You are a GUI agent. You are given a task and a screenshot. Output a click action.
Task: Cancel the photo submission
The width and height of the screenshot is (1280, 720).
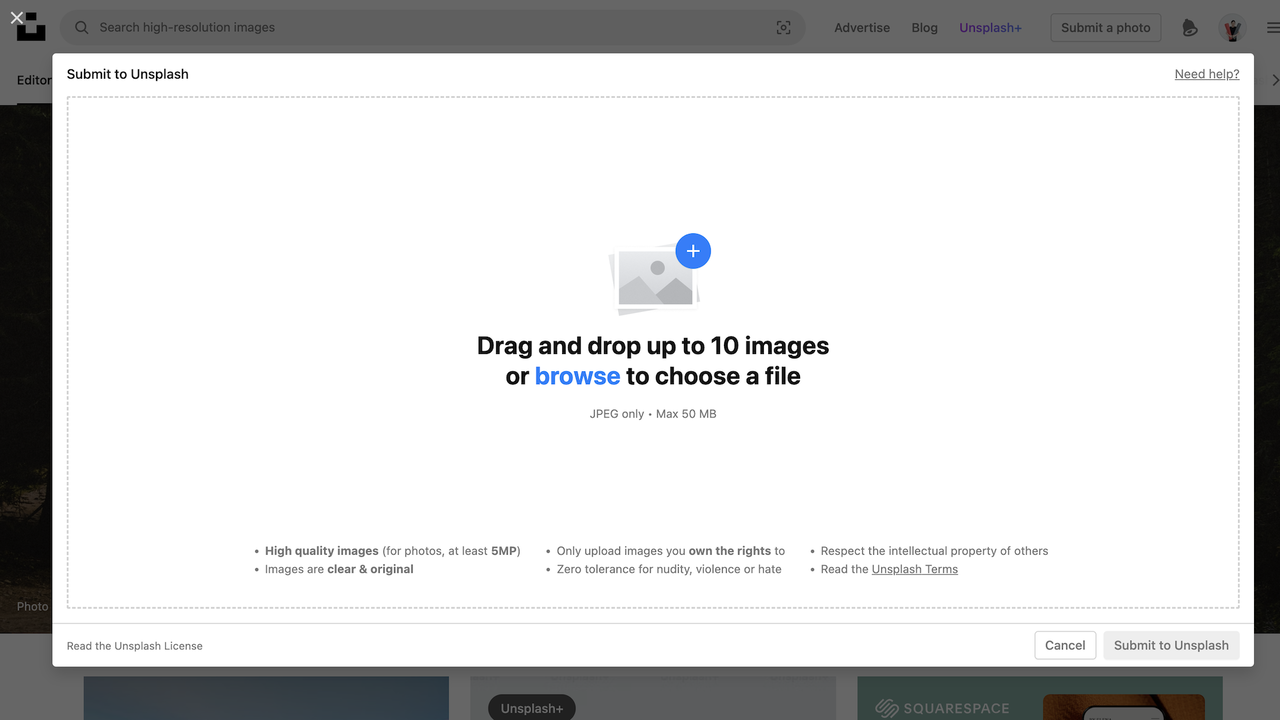coord(1065,645)
